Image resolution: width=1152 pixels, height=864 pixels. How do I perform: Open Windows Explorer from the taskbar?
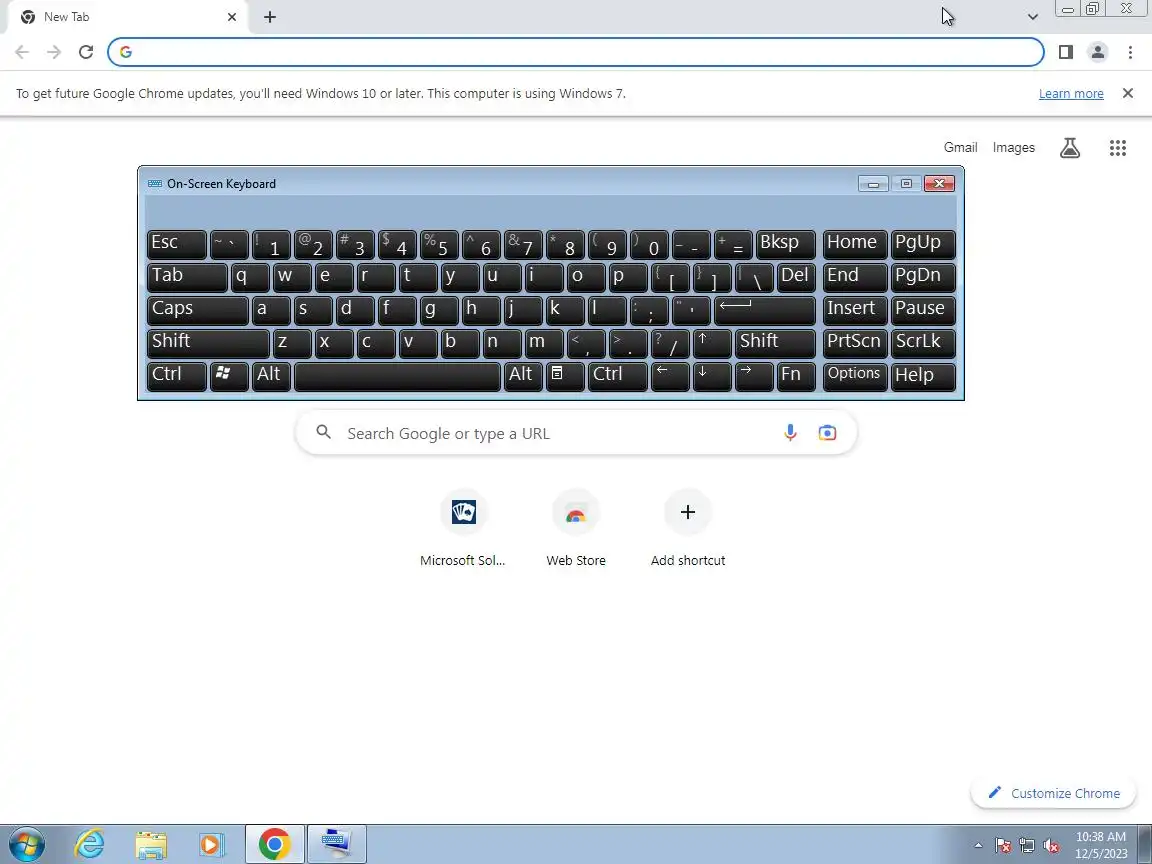(x=151, y=844)
